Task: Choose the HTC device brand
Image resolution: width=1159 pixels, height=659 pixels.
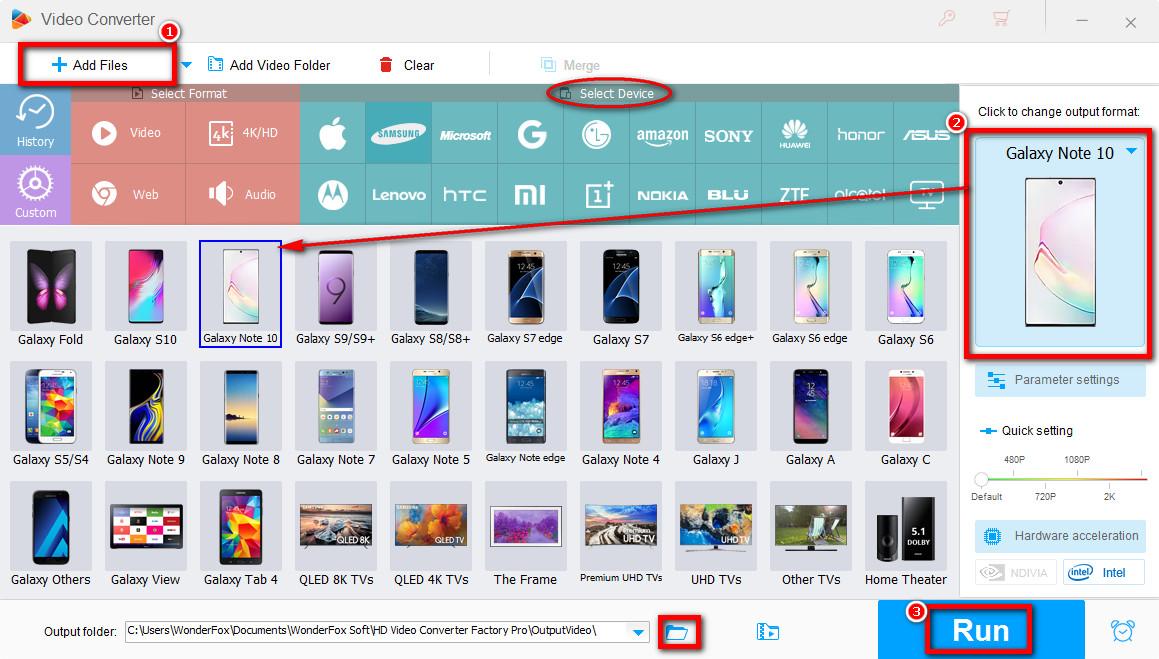Action: point(465,195)
